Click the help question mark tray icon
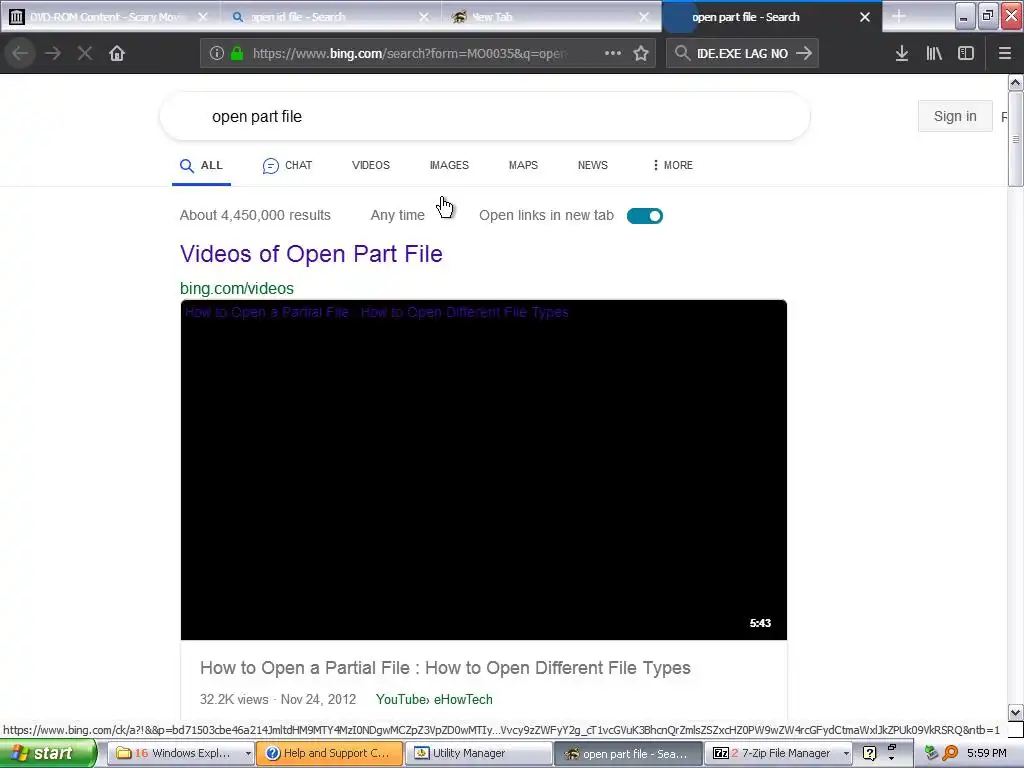1024x768 pixels. coord(869,753)
